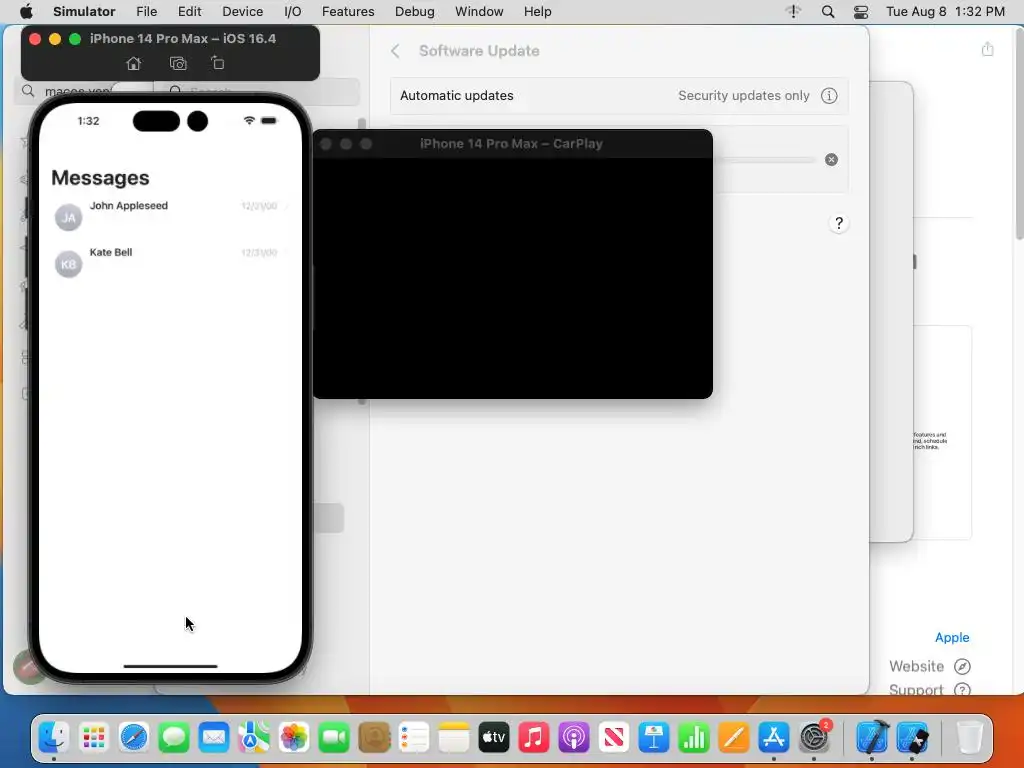
Task: Open the Edit menu
Action: 189,12
